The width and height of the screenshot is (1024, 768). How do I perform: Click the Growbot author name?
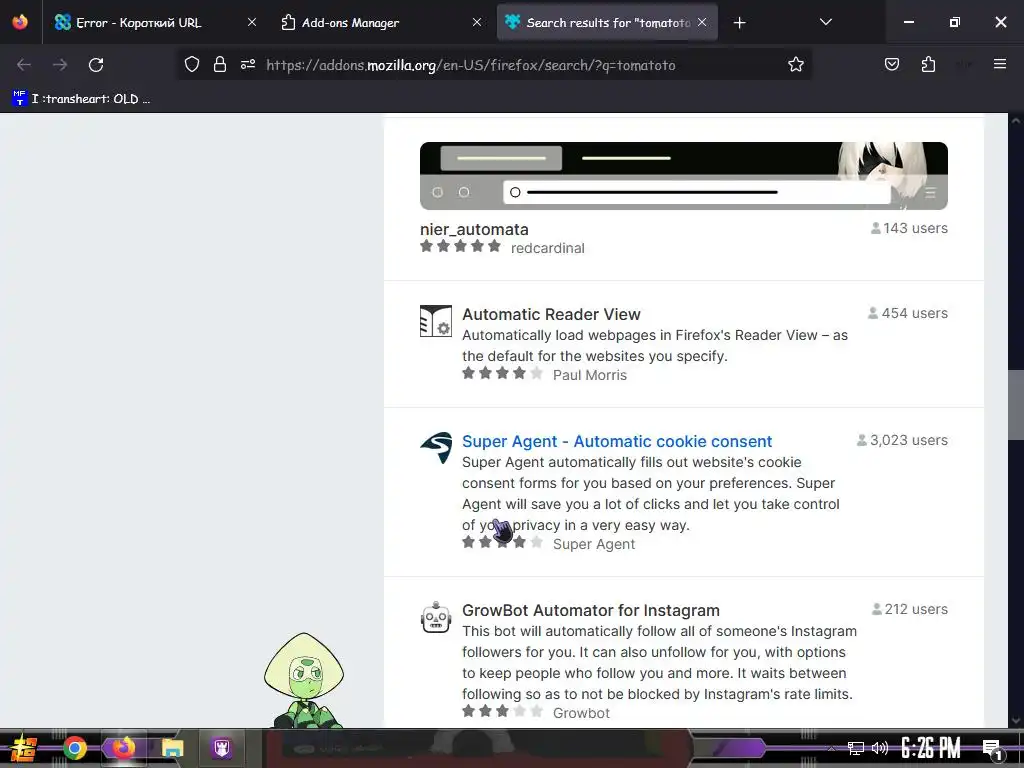581,713
